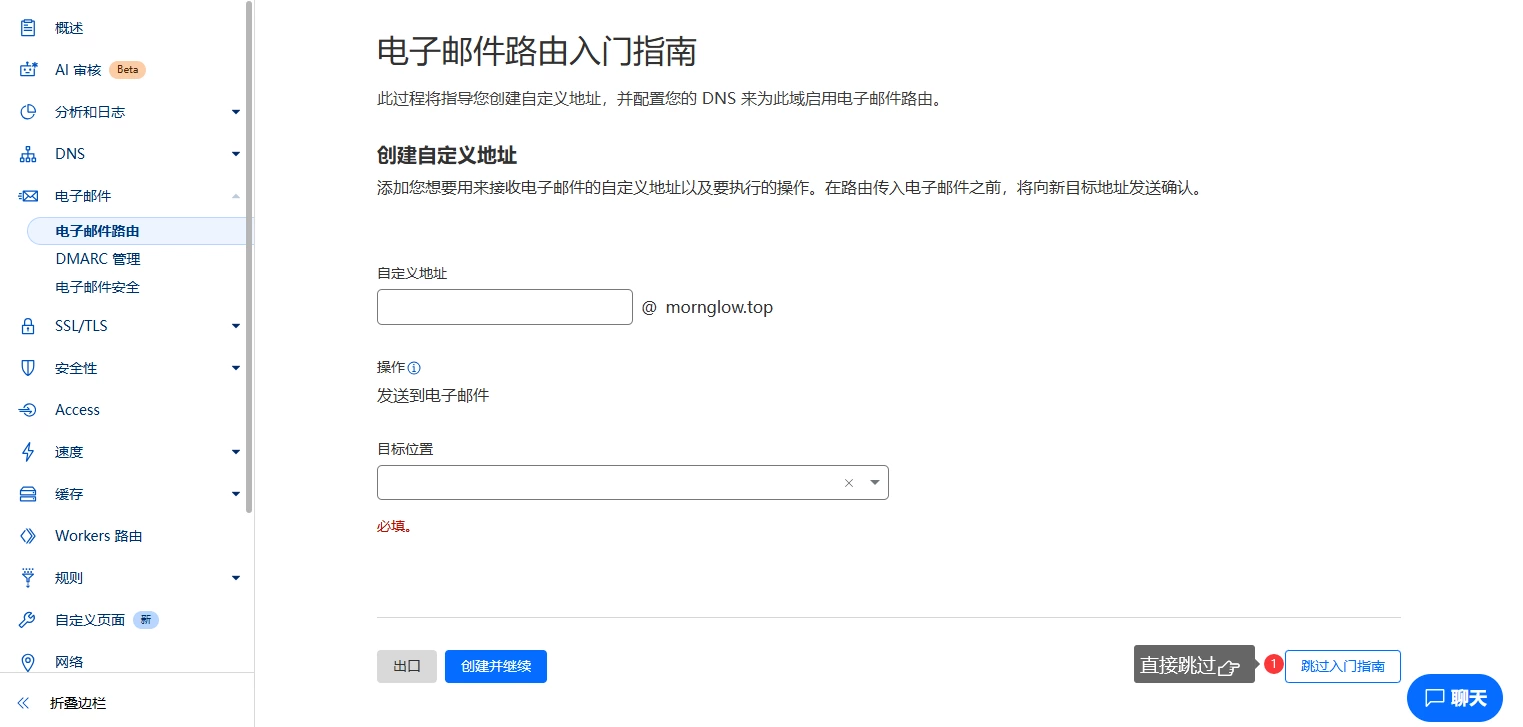Click inside the 自定义地址 input field
Screen dimensions: 1523x727
504,306
